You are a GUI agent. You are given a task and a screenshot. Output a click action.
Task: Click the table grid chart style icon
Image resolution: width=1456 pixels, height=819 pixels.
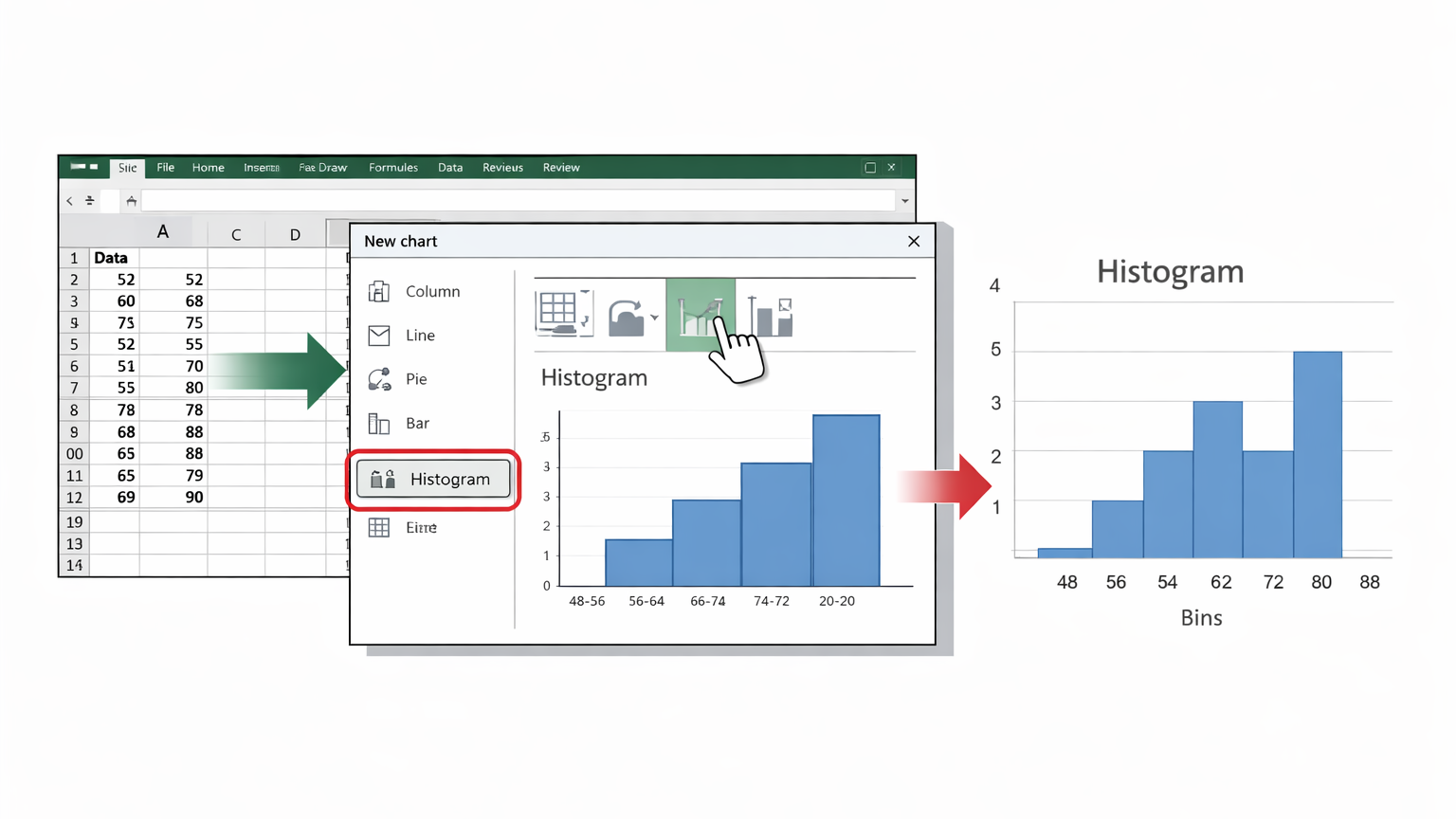click(559, 314)
